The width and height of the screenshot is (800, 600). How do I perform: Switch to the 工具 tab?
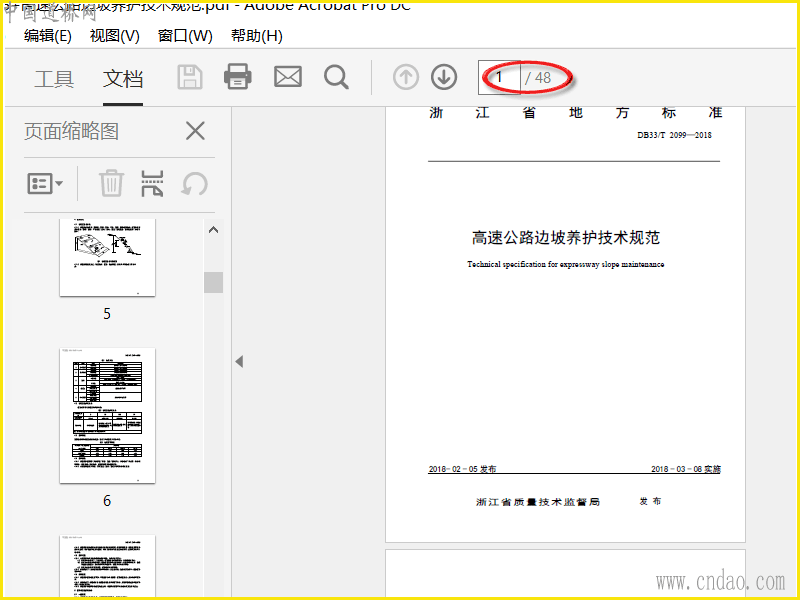(54, 79)
